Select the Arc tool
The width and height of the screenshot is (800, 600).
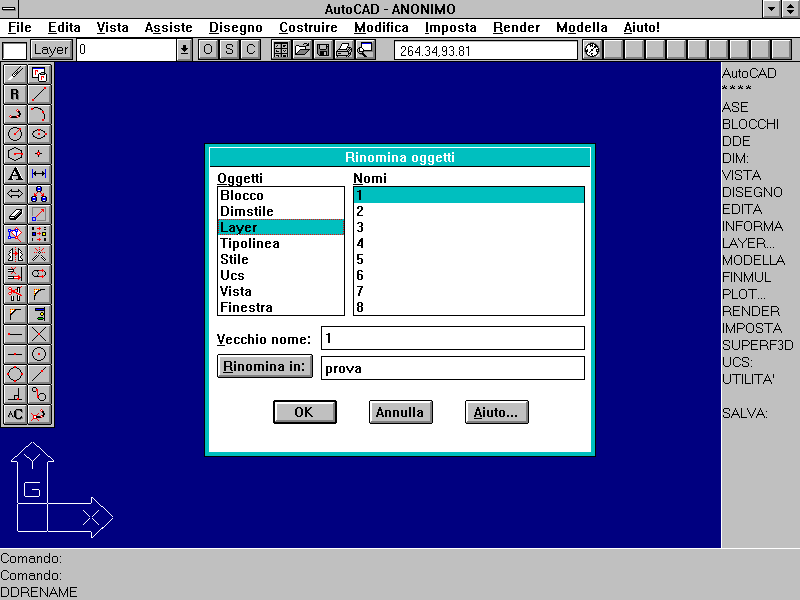tap(39, 114)
